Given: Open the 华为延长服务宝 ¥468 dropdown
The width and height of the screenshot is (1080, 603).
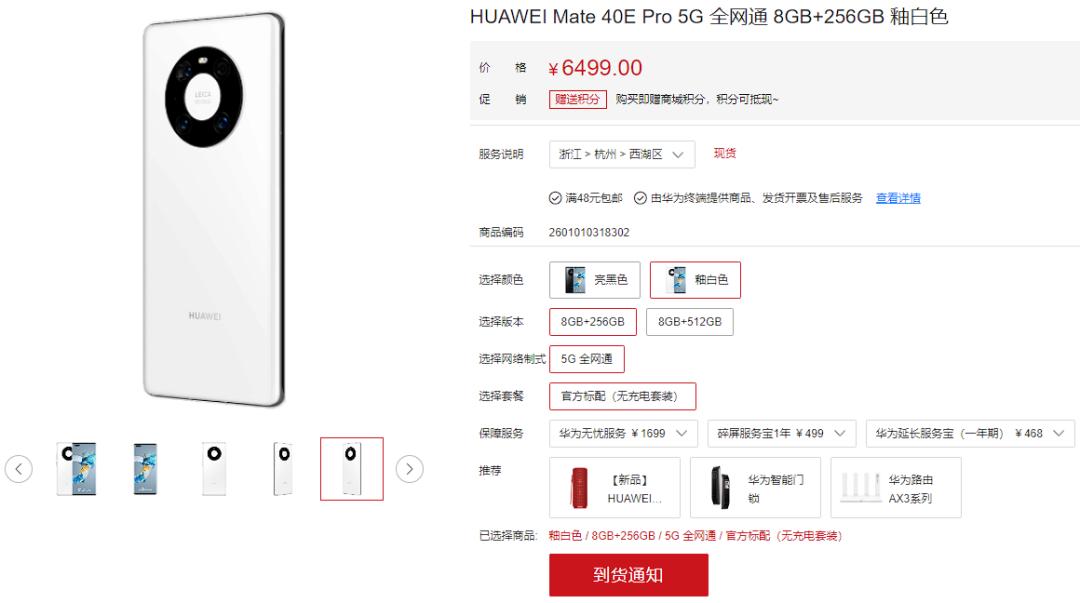Looking at the screenshot, I should pos(970,433).
